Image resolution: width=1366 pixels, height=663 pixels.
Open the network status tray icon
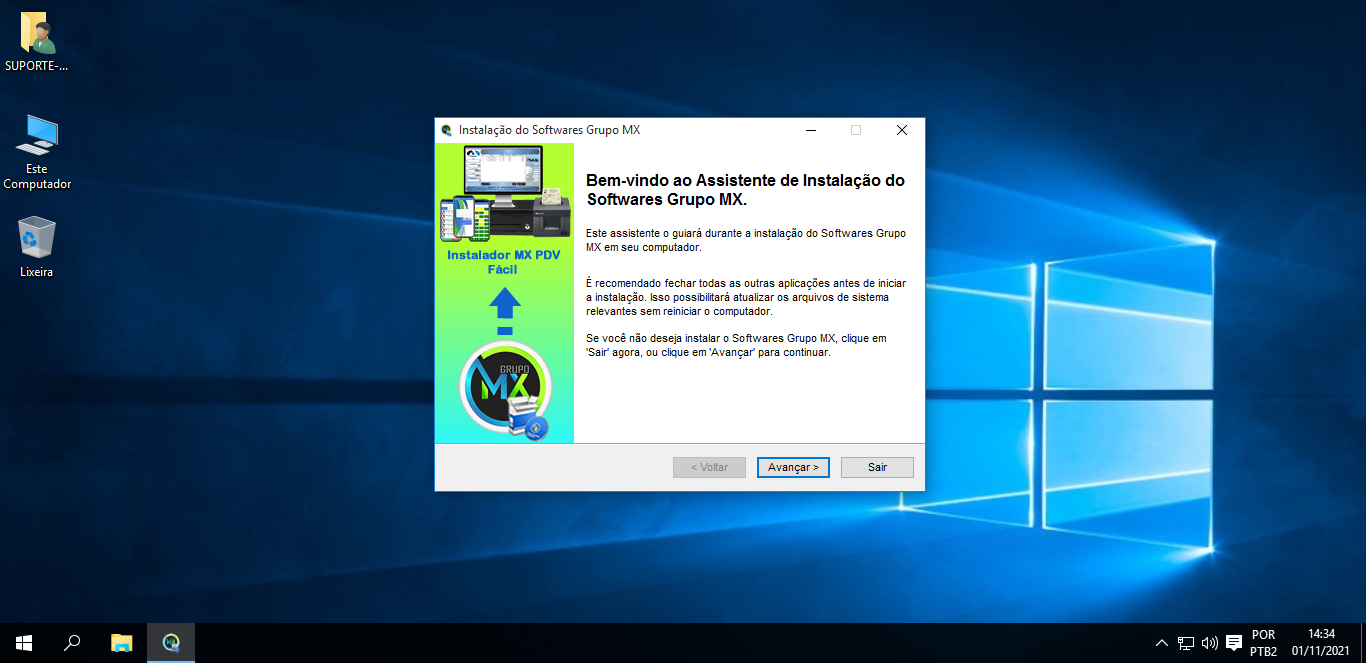point(1186,643)
